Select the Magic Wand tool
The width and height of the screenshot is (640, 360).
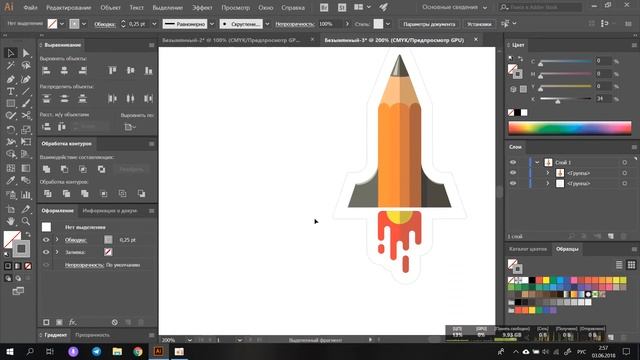pos(11,66)
